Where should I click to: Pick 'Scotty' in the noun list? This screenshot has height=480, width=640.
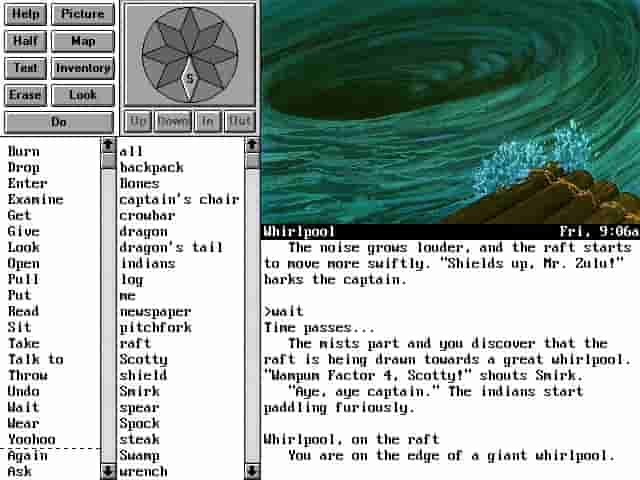(143, 360)
